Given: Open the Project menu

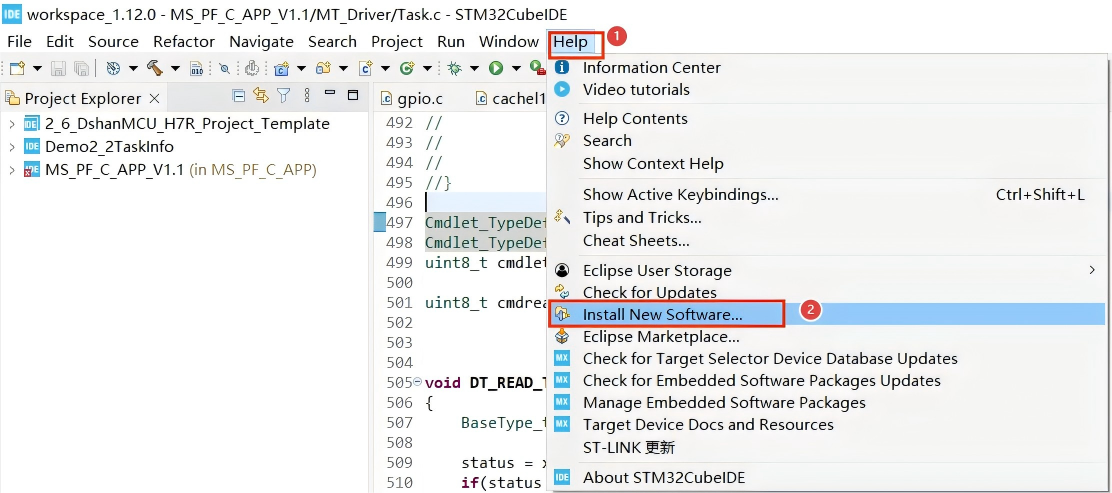Looking at the screenshot, I should tap(396, 42).
